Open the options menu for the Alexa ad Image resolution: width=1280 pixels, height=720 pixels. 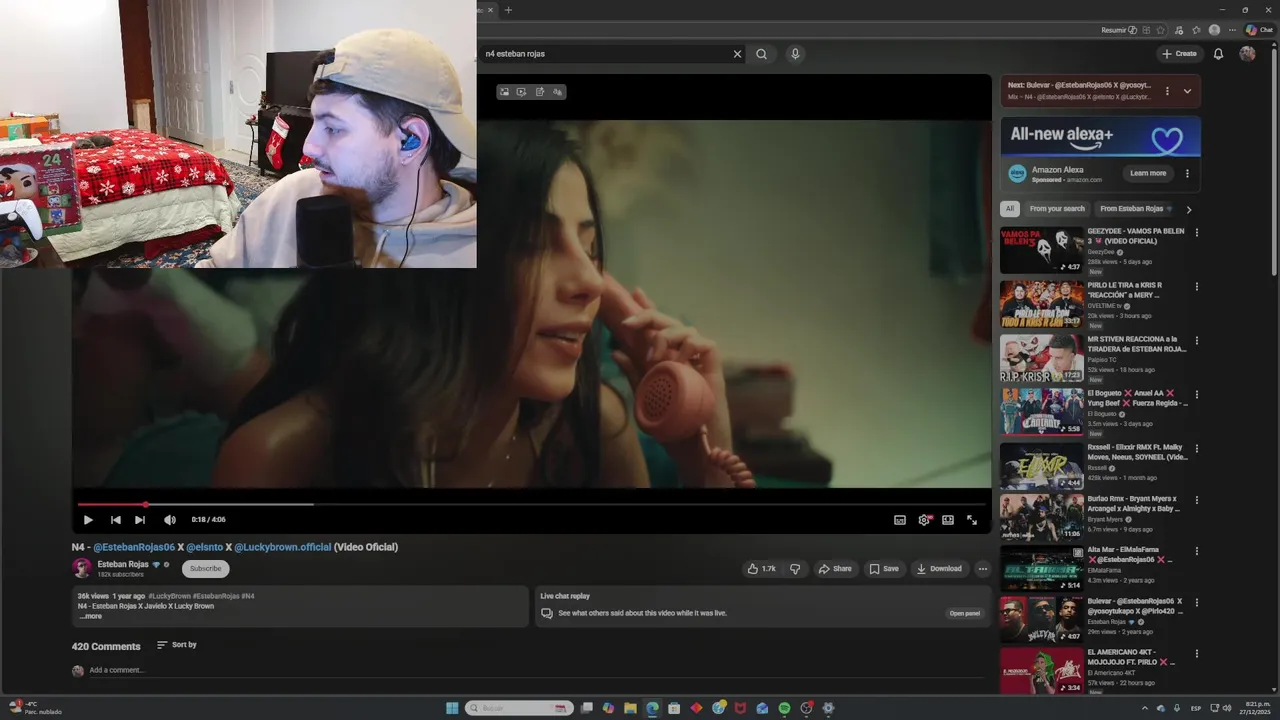(x=1187, y=173)
